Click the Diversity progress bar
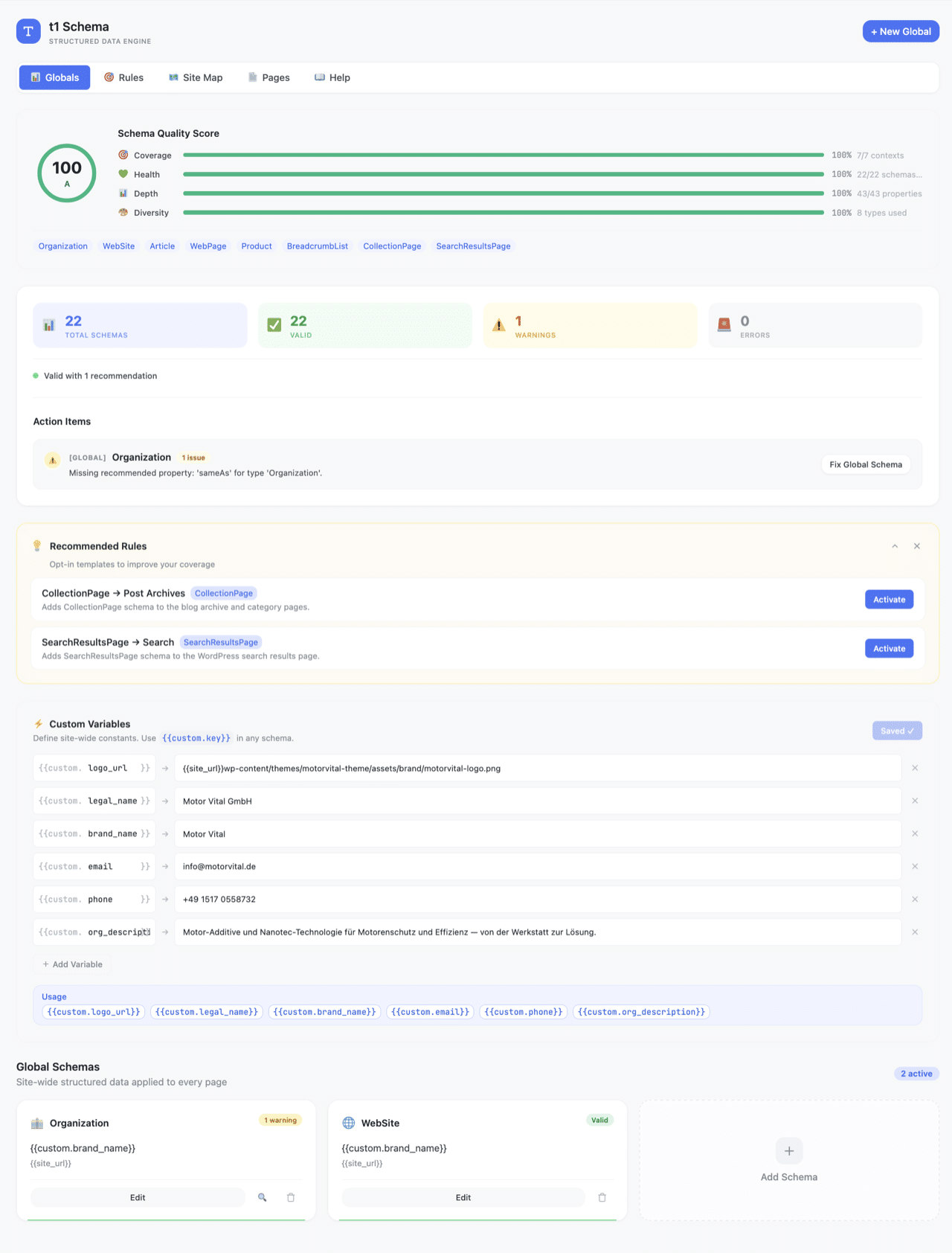The height and width of the screenshot is (1253, 952). pyautogui.click(x=504, y=213)
